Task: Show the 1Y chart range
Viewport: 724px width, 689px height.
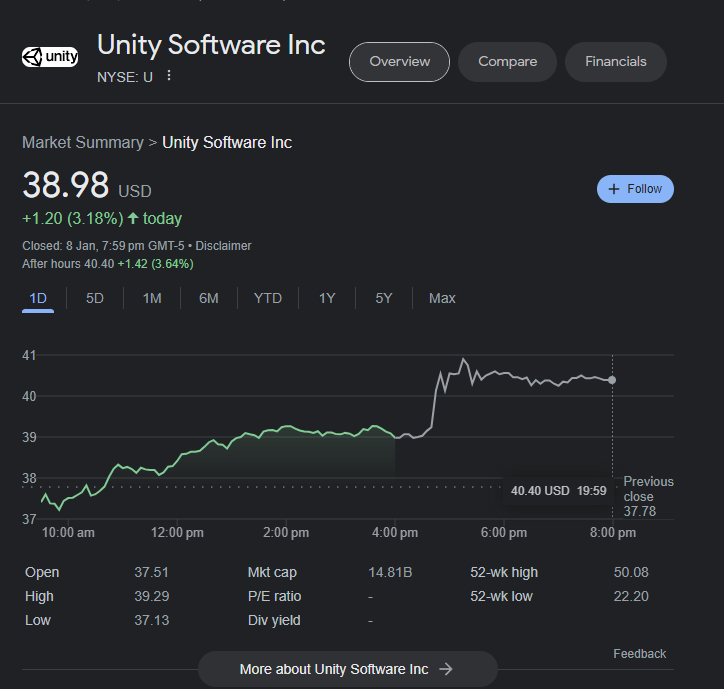Action: tap(327, 298)
